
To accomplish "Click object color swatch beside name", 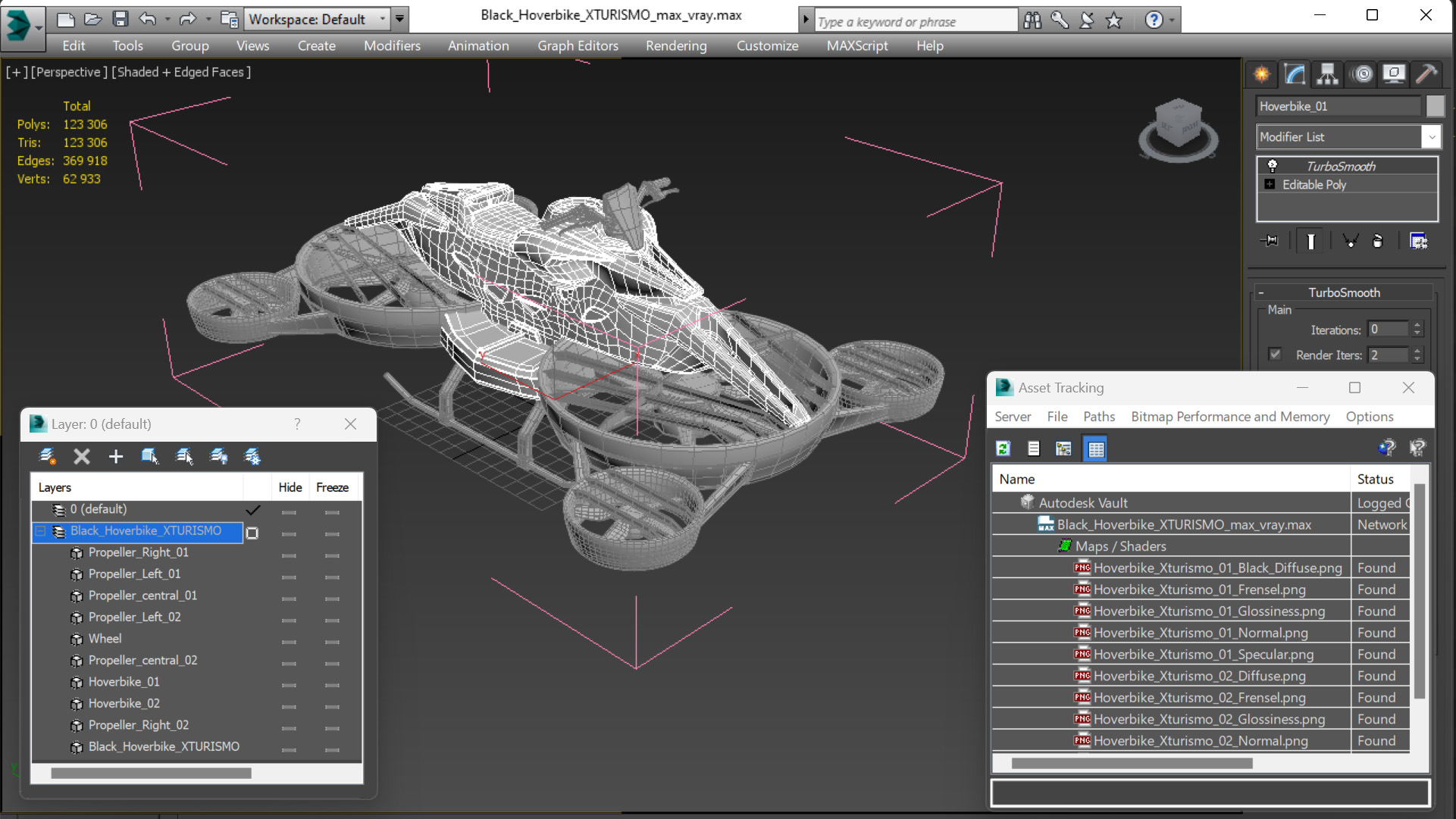I will 1435,106.
